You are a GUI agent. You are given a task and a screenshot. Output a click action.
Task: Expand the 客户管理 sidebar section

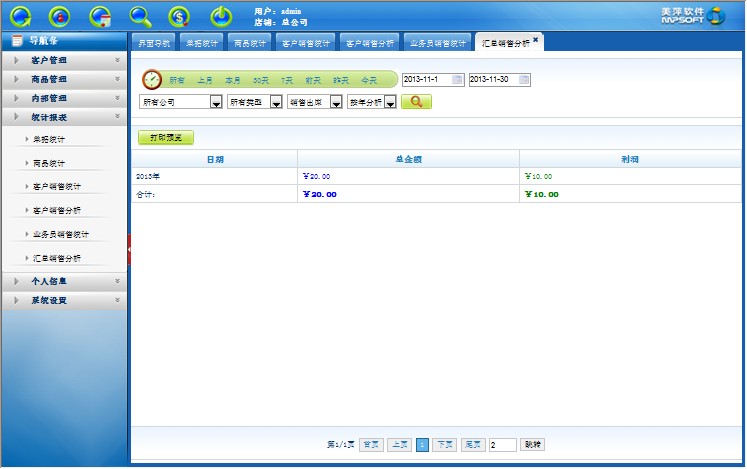(64, 60)
